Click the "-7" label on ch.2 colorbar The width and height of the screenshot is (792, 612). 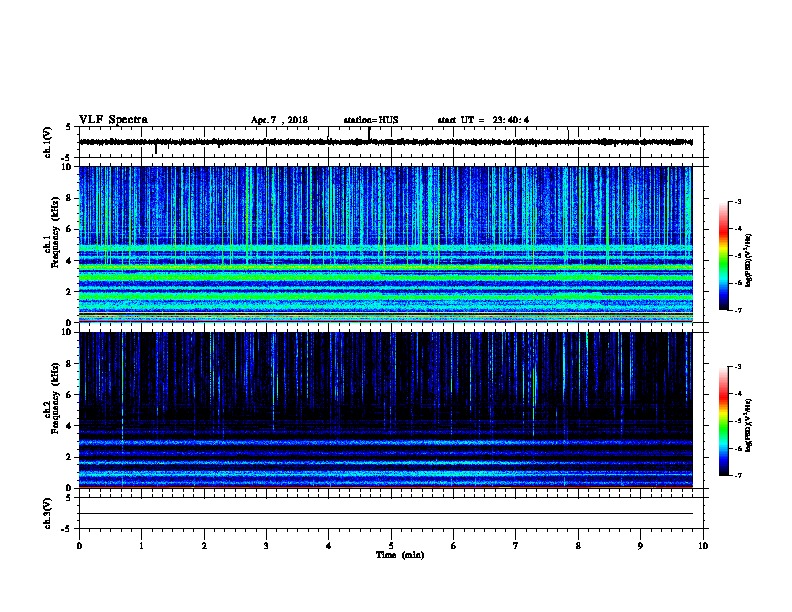[738, 475]
